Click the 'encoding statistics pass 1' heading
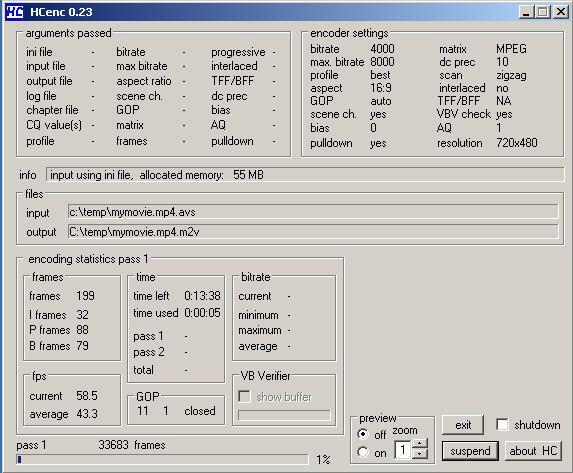Screen dimensions: 573x473 click(x=88, y=259)
